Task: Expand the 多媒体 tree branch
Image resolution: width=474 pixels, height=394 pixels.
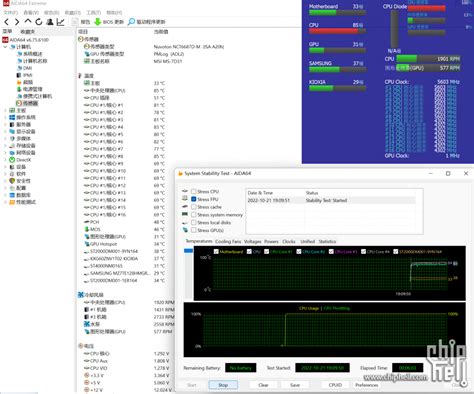Action: (x=5, y=138)
